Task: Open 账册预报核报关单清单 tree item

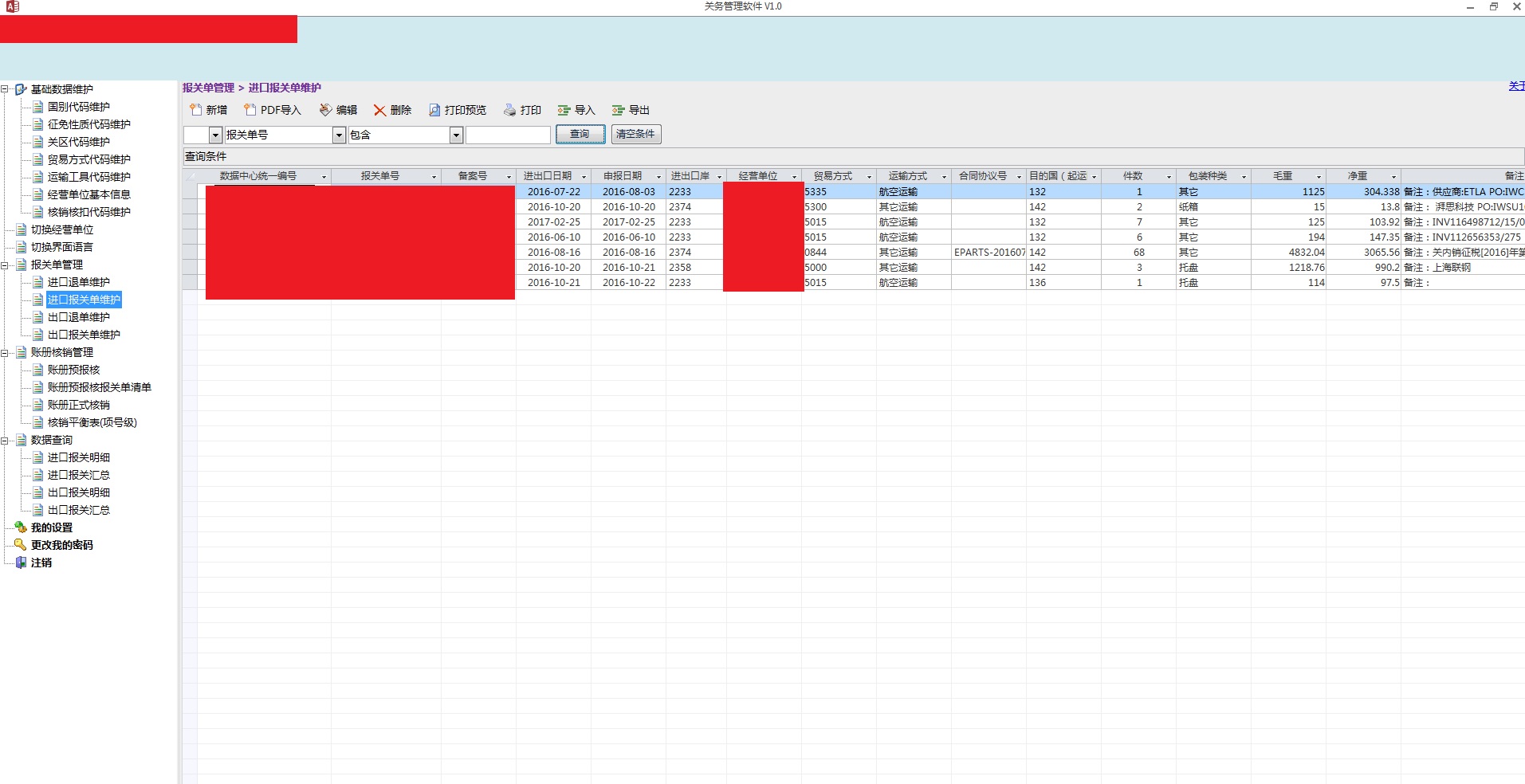Action: click(99, 387)
